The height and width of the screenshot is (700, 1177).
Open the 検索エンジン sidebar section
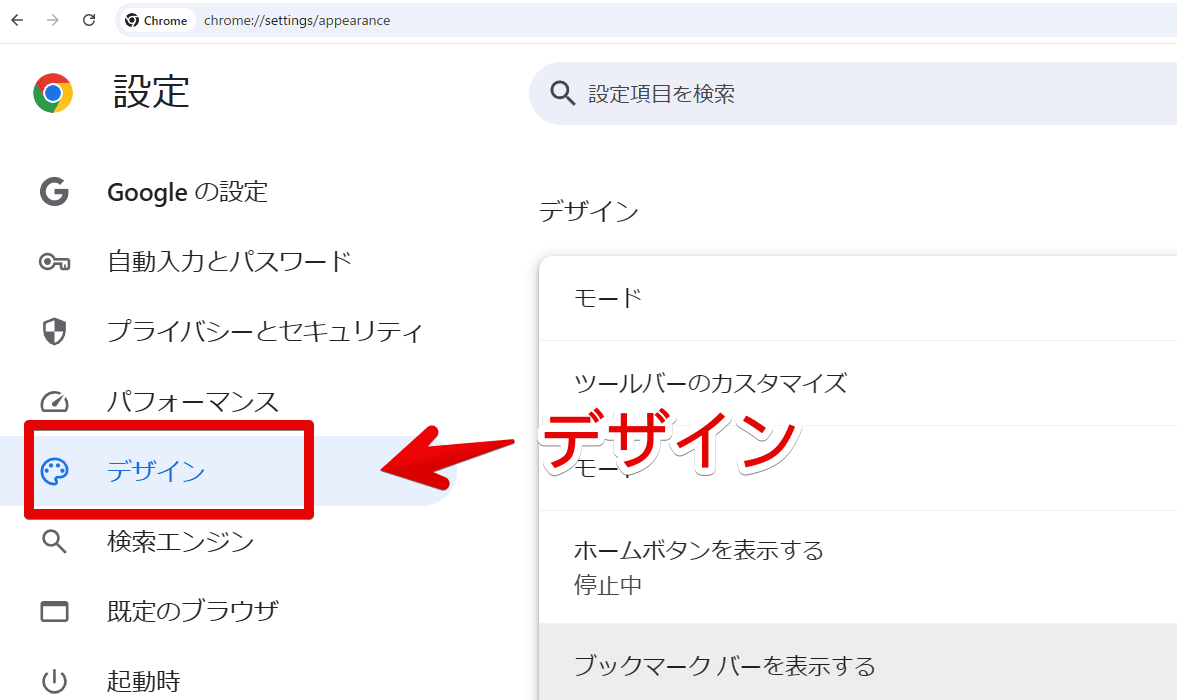coord(180,542)
